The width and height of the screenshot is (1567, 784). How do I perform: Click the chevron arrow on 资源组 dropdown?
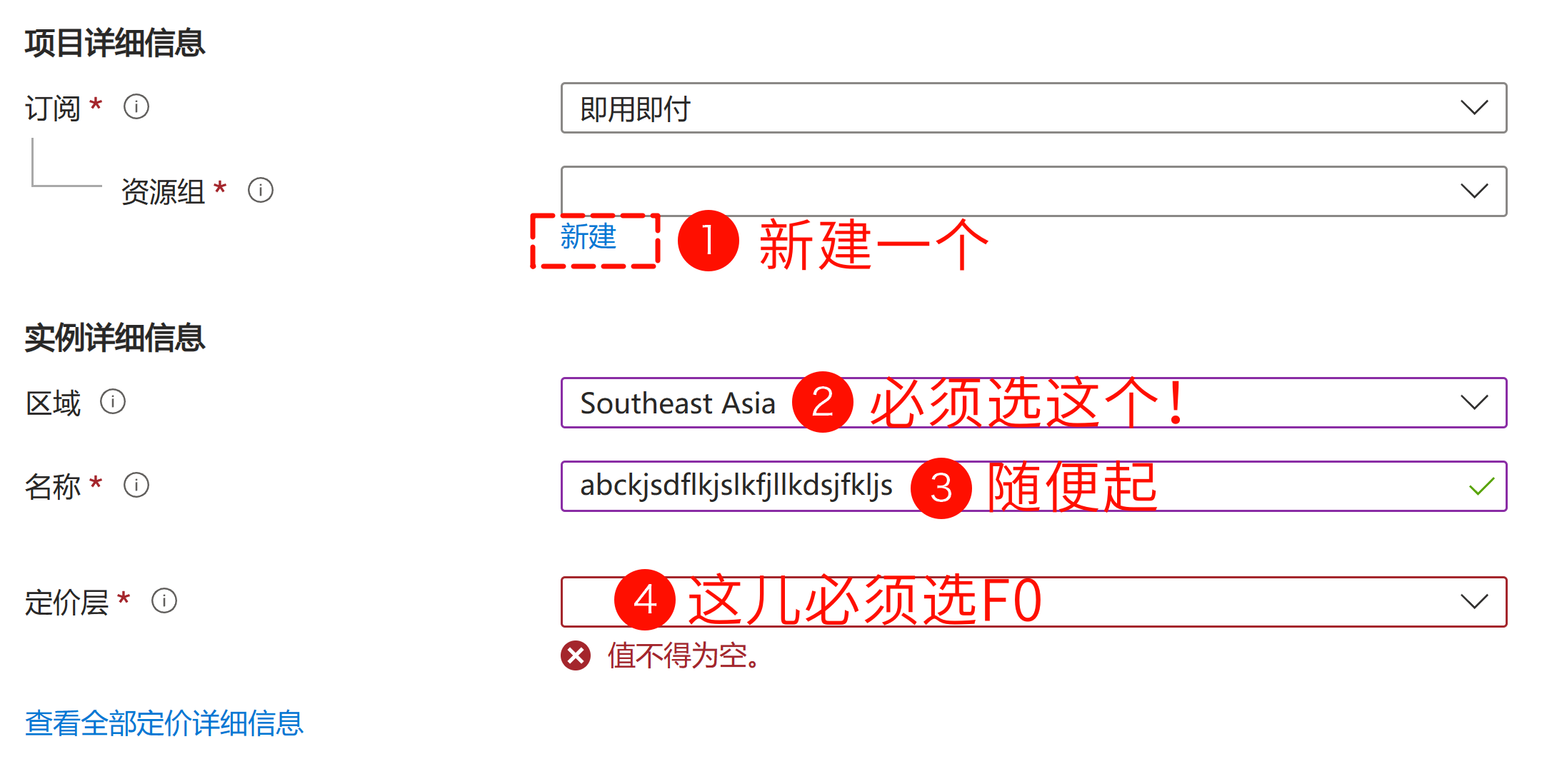coord(1474,191)
